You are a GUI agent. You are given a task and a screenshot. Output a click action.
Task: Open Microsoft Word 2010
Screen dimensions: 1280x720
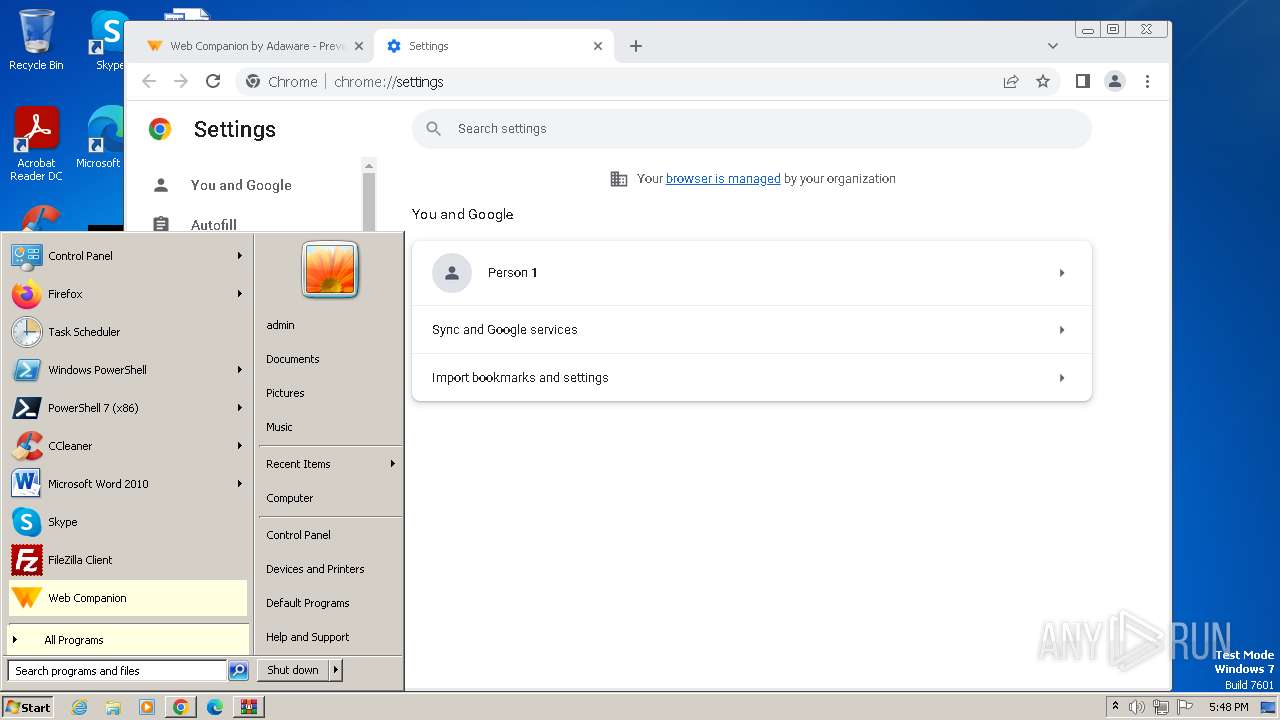(x=127, y=484)
